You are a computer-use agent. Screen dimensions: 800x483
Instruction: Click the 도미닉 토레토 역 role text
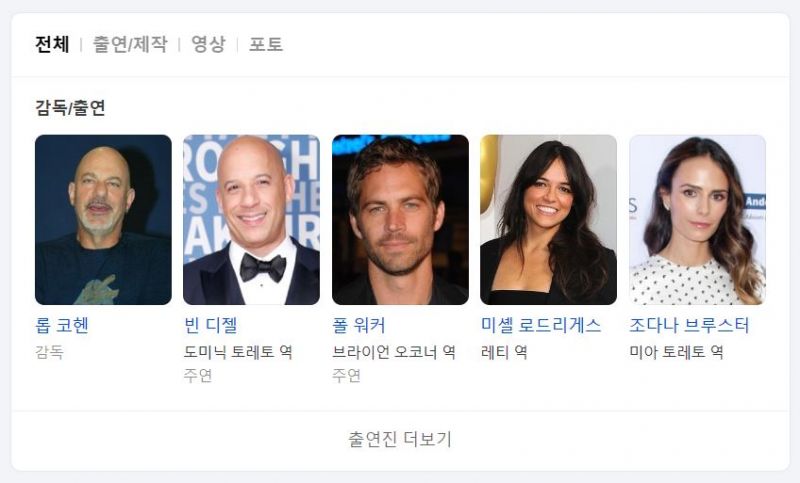tap(238, 352)
